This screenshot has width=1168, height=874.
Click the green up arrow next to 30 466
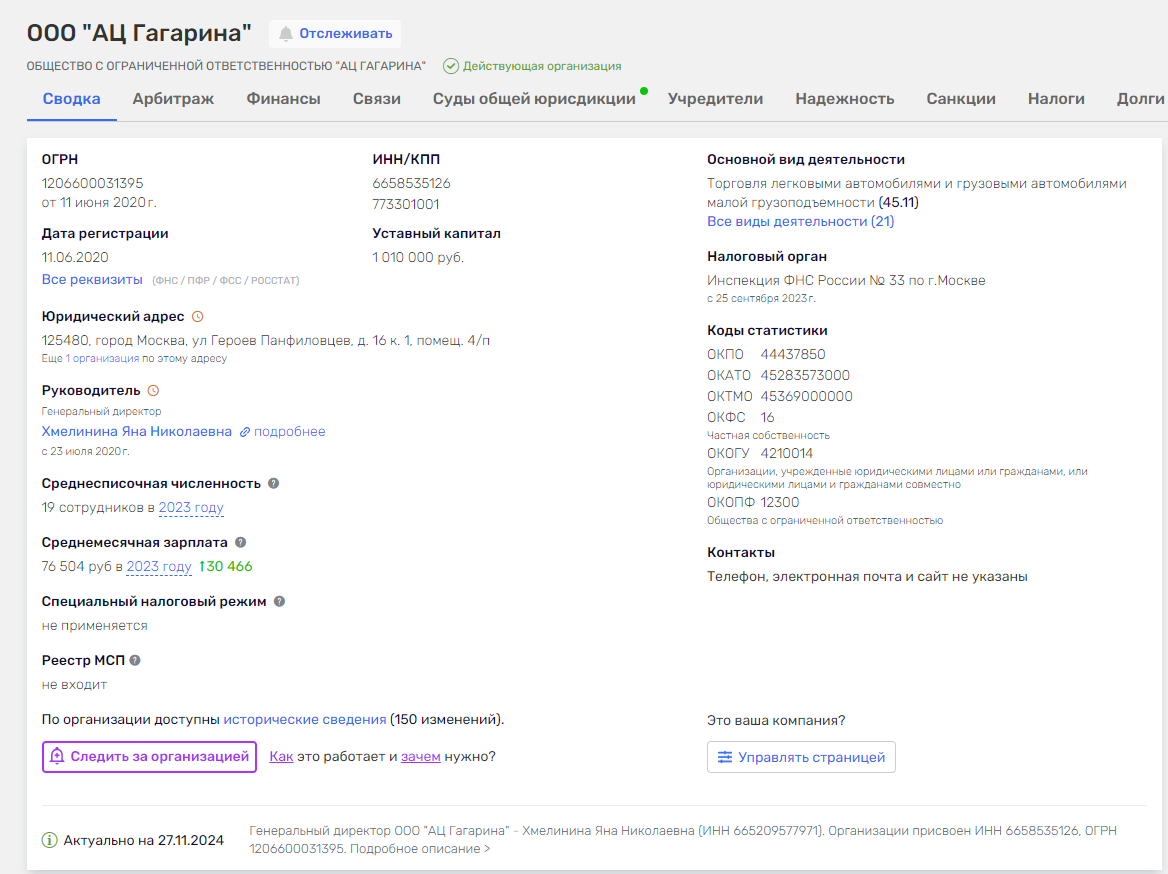[x=201, y=566]
